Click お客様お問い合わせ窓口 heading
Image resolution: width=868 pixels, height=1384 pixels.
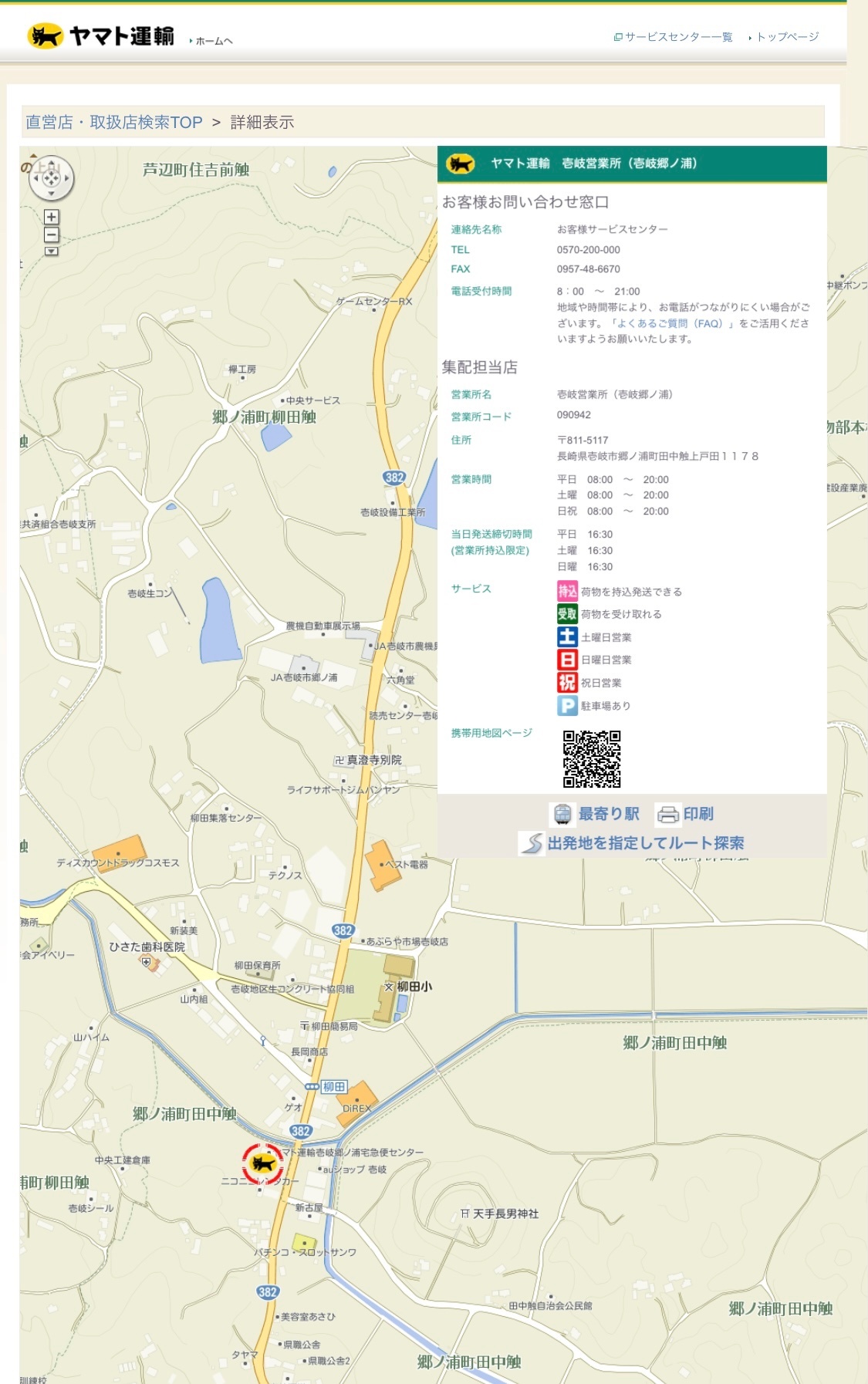[525, 202]
